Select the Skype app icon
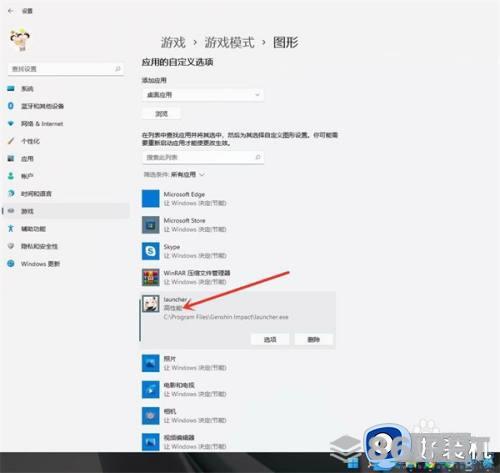The width and height of the screenshot is (500, 473). coord(151,251)
